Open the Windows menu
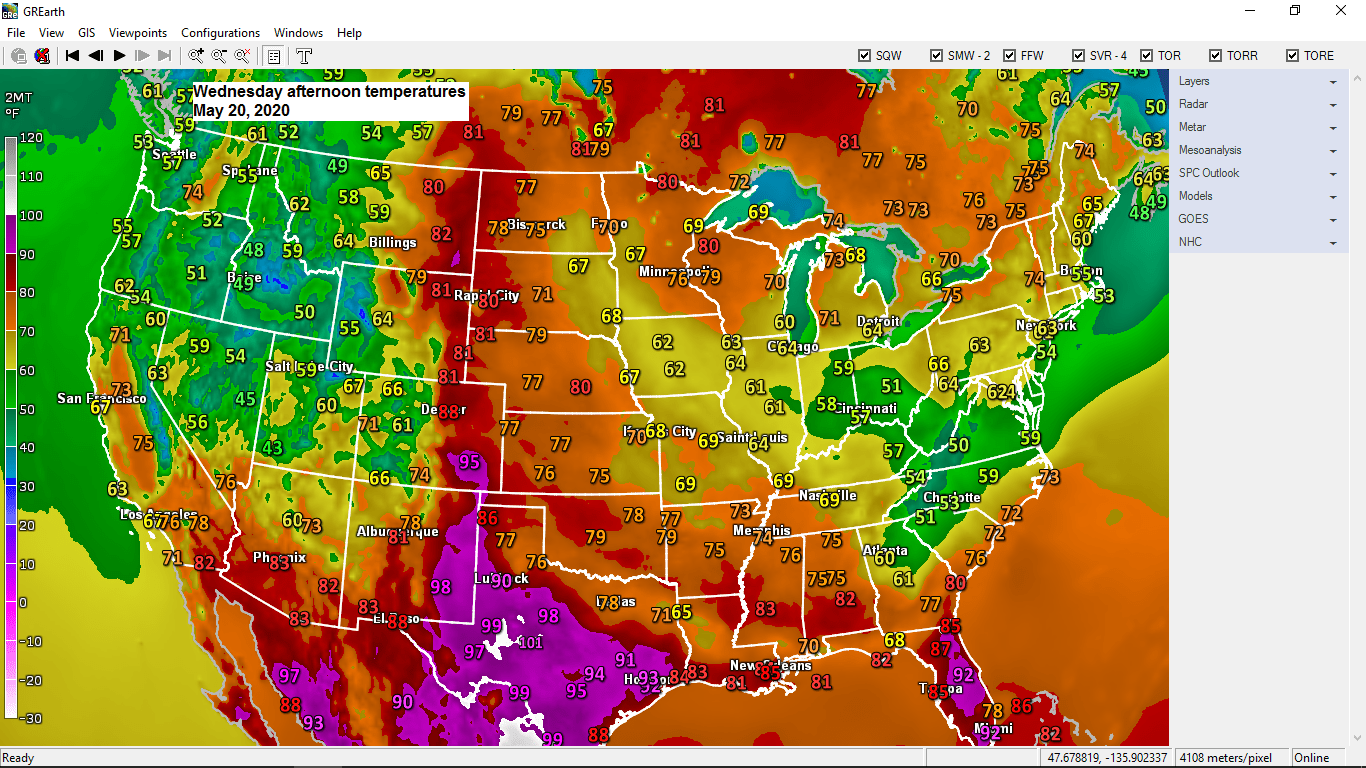The image size is (1366, 768). pyautogui.click(x=298, y=33)
